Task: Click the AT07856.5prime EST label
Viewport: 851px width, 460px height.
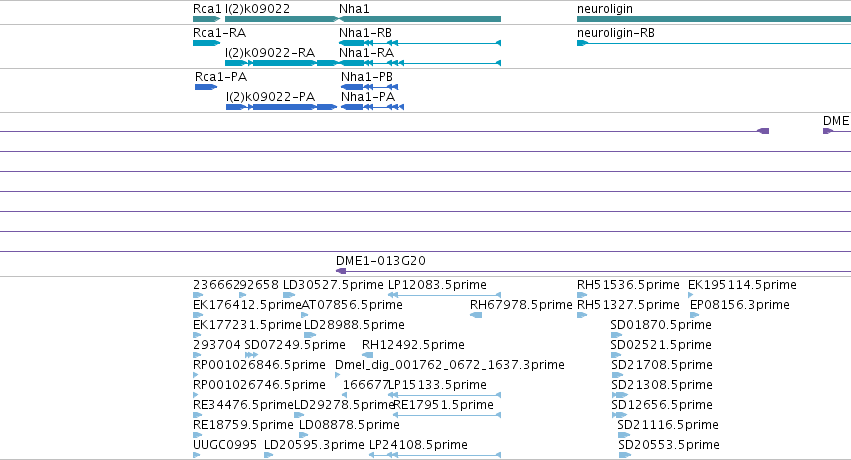Action: pos(352,305)
